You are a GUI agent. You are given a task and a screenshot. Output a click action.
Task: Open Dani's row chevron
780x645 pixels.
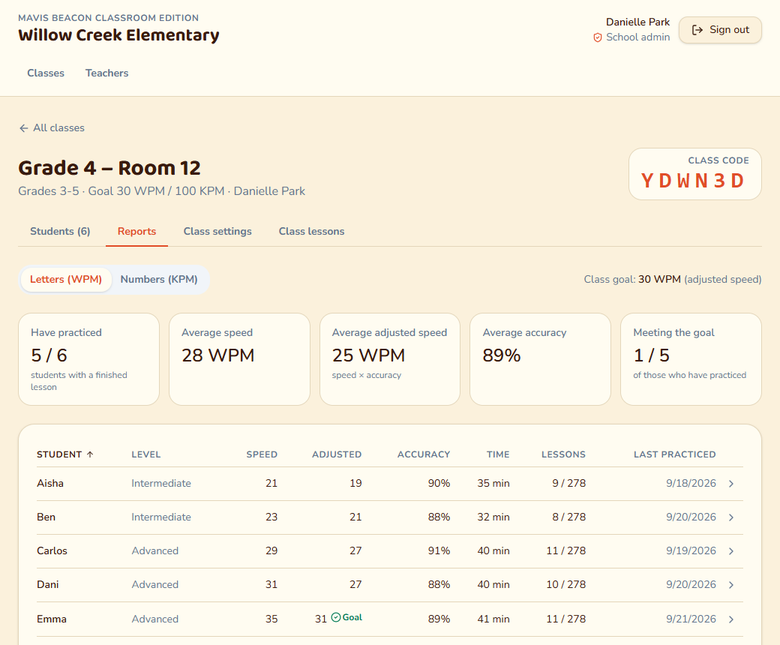click(x=731, y=585)
